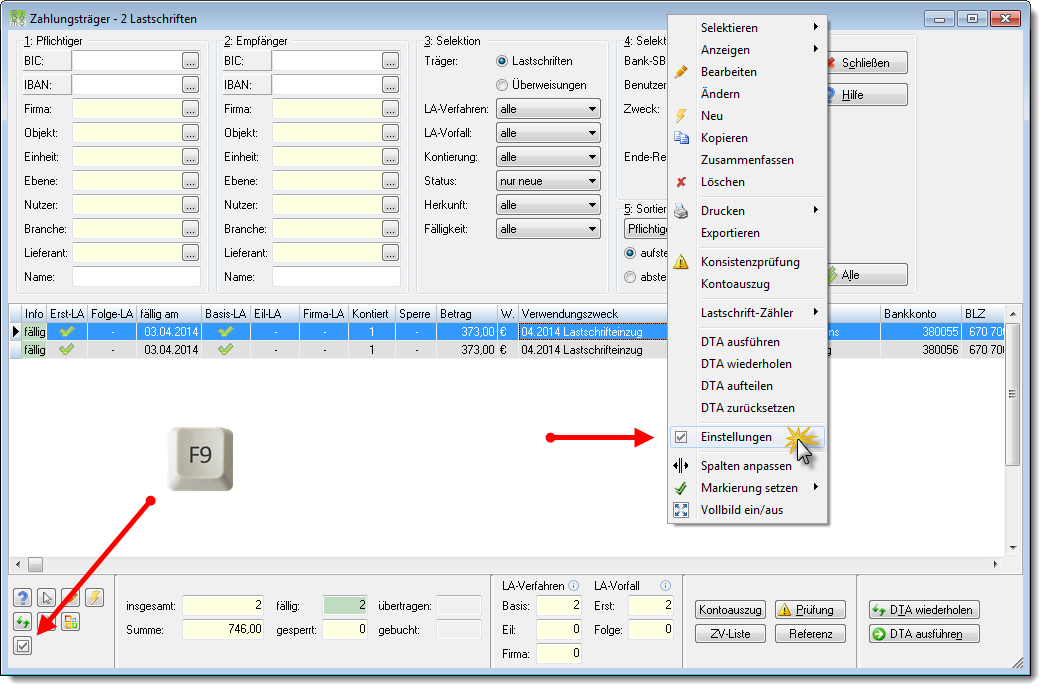Open lookup button for Pflichtiger IBAN
The height and width of the screenshot is (691, 1046).
click(191, 85)
